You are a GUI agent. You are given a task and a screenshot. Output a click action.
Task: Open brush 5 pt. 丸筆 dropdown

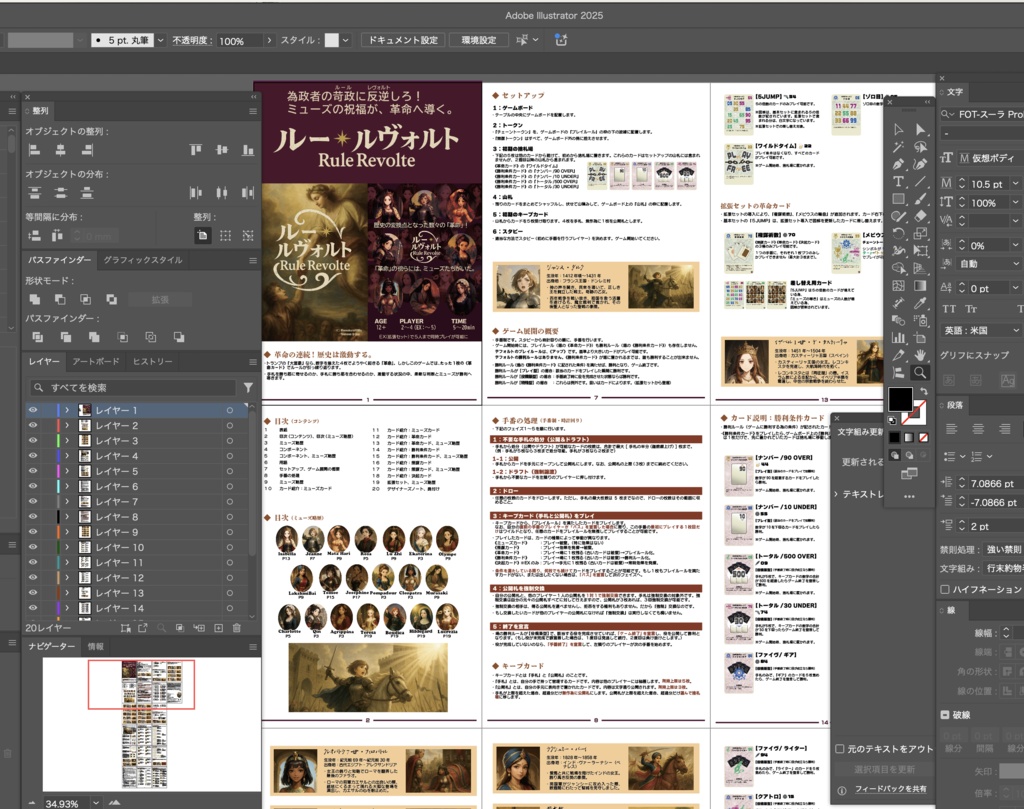pyautogui.click(x=161, y=40)
